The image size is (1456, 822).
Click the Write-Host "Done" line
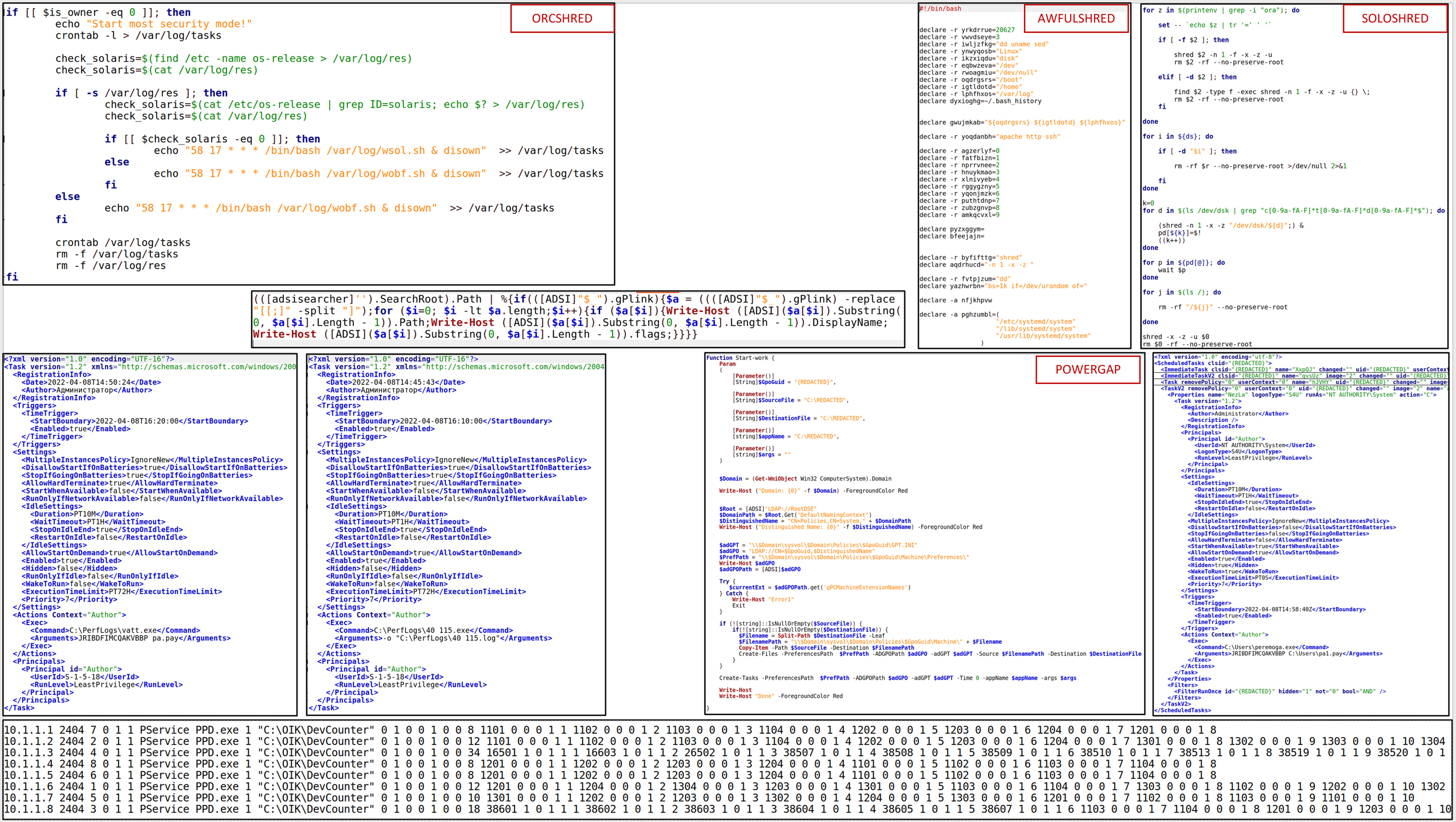coord(780,697)
